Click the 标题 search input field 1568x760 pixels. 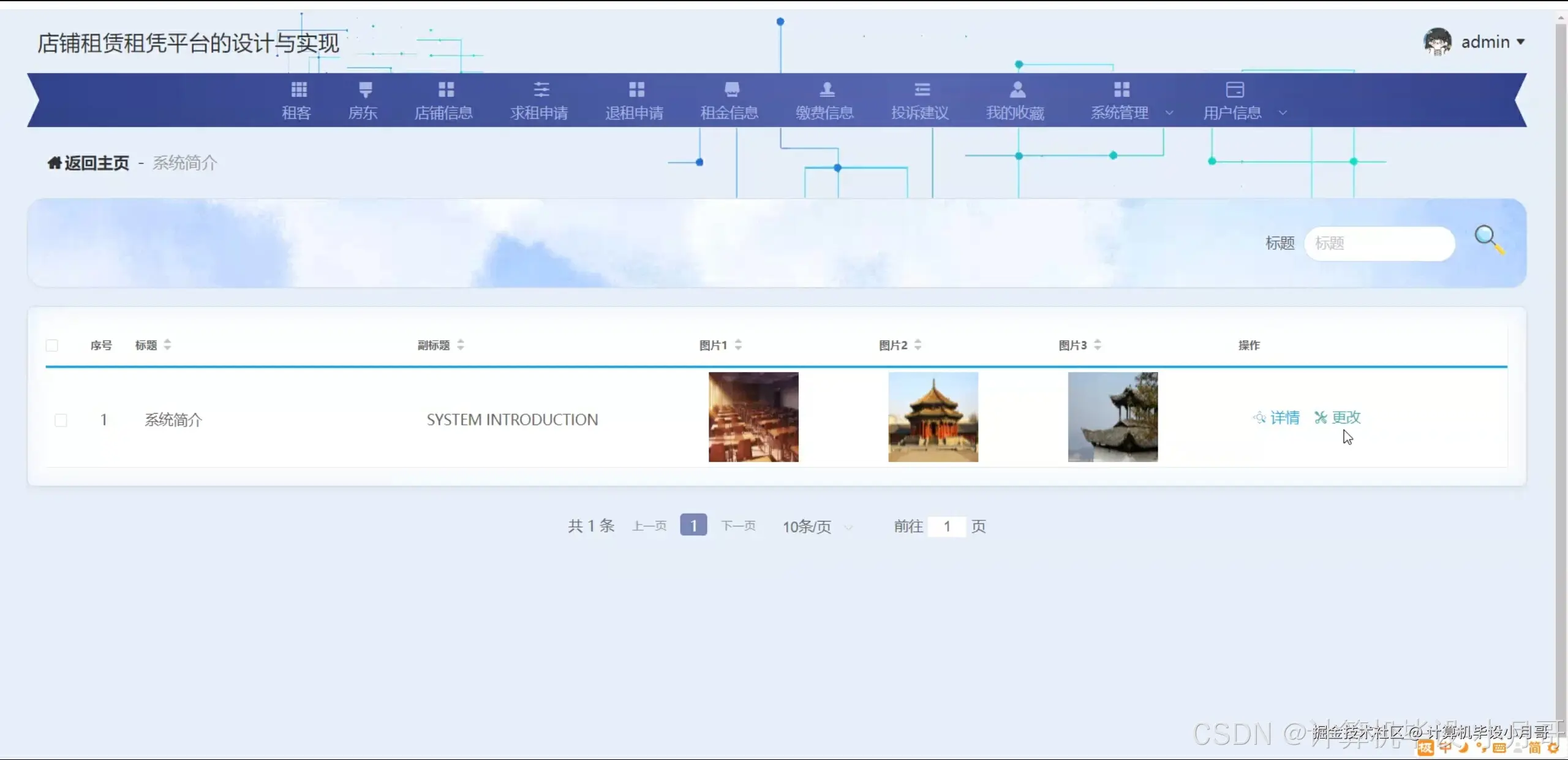[1379, 244]
